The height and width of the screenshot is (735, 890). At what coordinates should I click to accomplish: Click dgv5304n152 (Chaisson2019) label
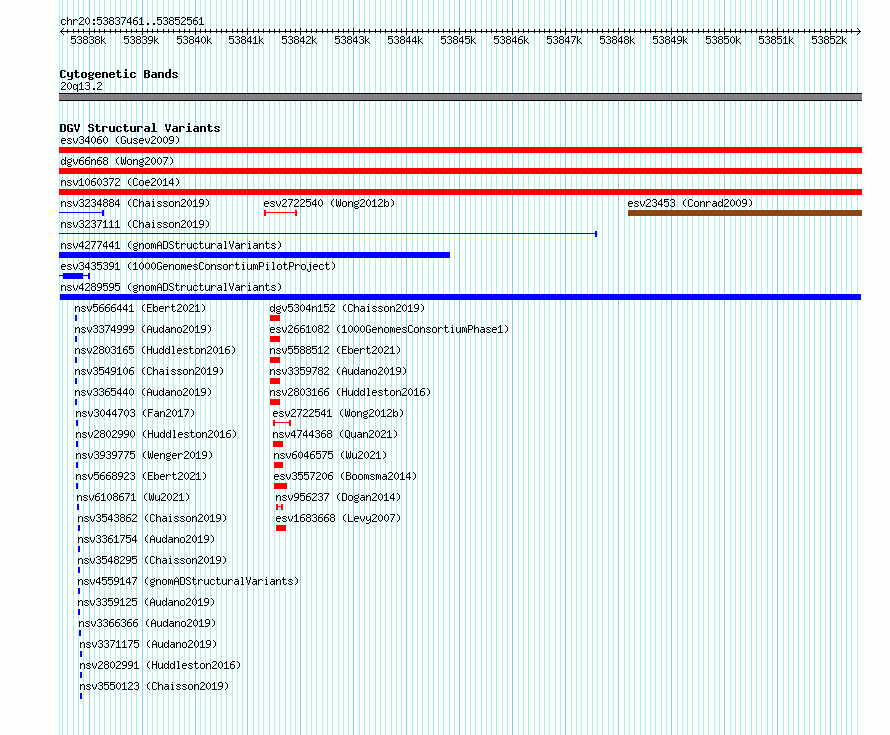[x=347, y=308]
